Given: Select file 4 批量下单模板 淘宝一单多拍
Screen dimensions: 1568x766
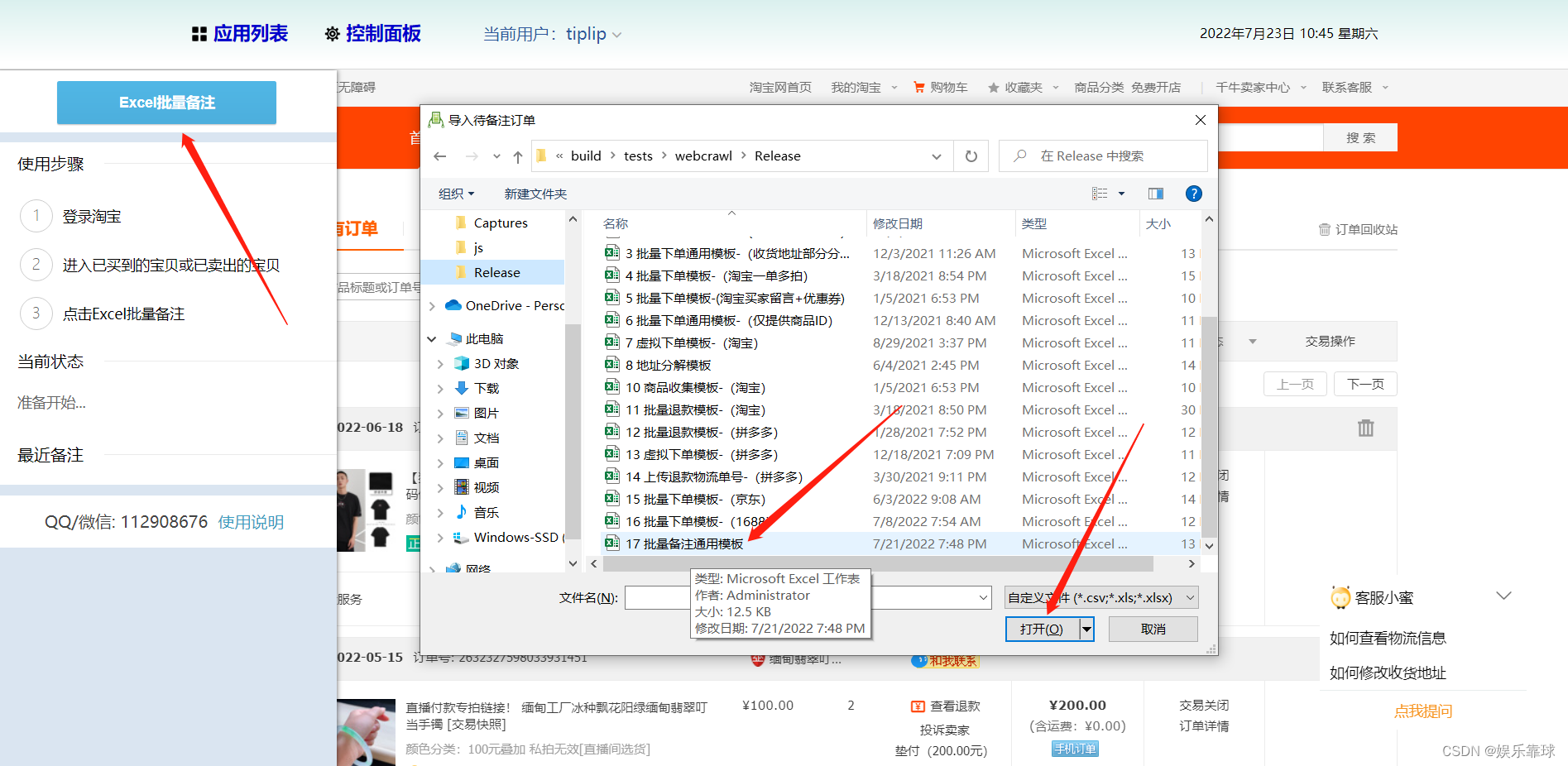Looking at the screenshot, I should tap(717, 276).
